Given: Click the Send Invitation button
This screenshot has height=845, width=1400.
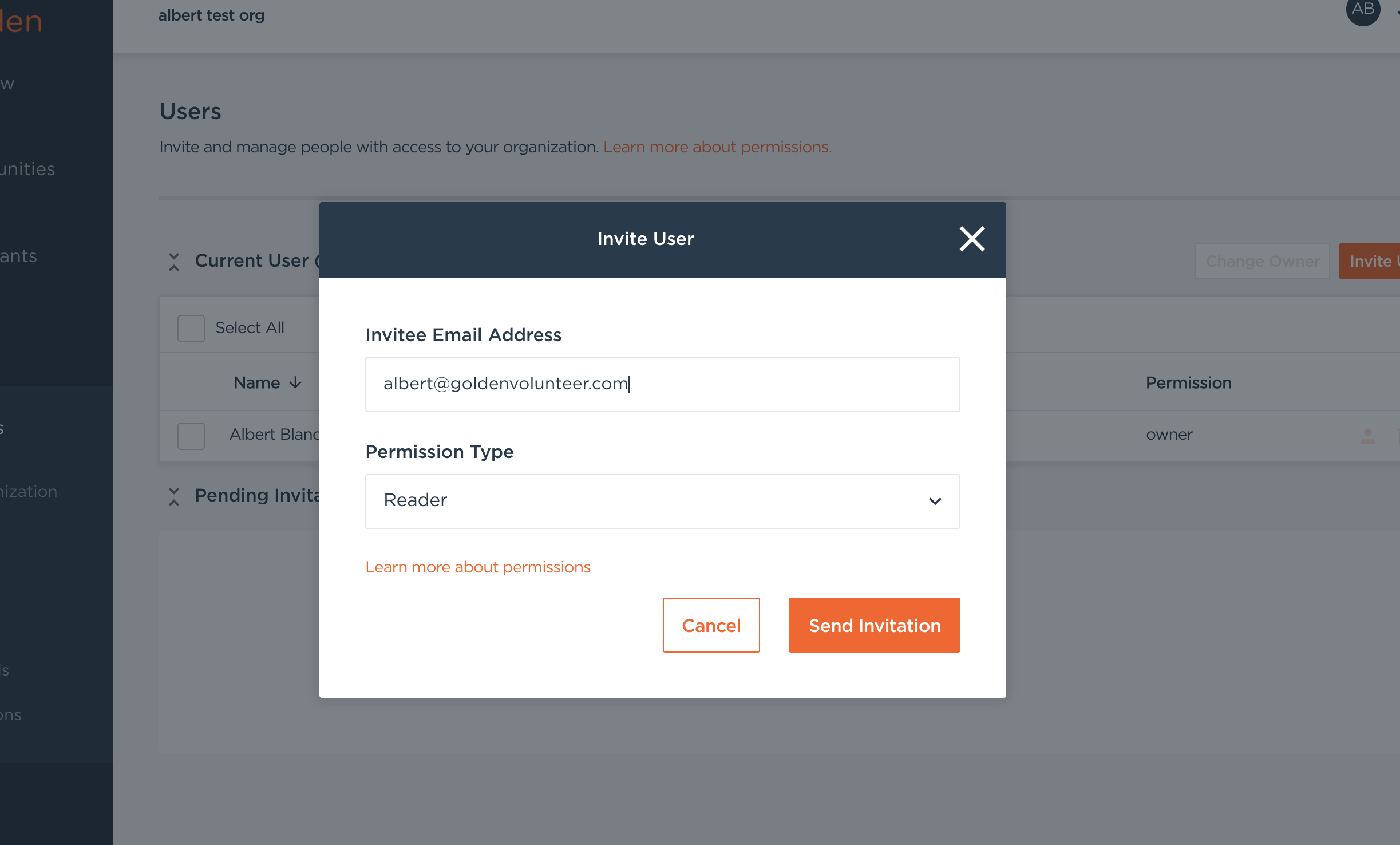Looking at the screenshot, I should click(x=874, y=625).
